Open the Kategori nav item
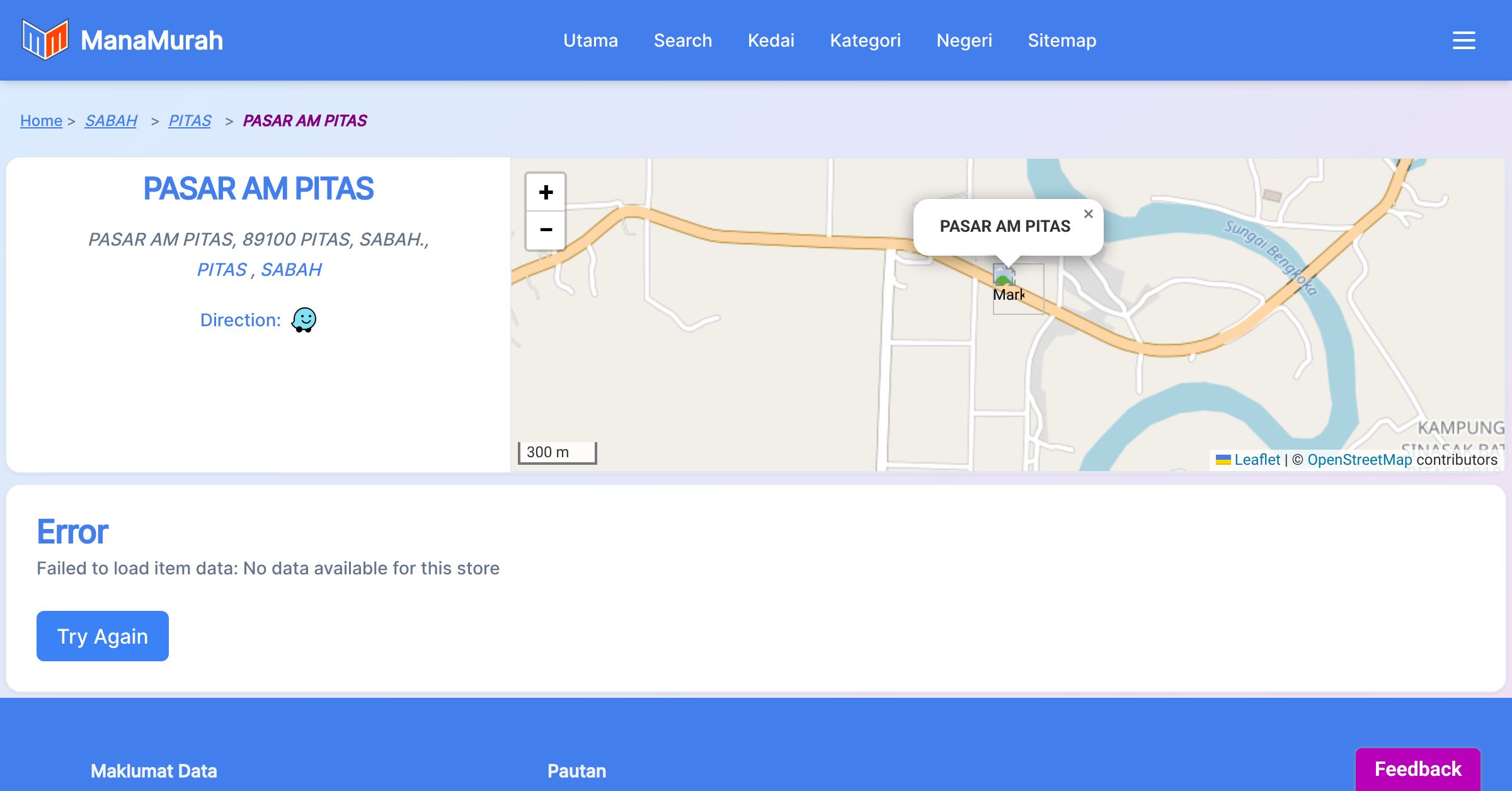Image resolution: width=1512 pixels, height=791 pixels. pos(866,40)
